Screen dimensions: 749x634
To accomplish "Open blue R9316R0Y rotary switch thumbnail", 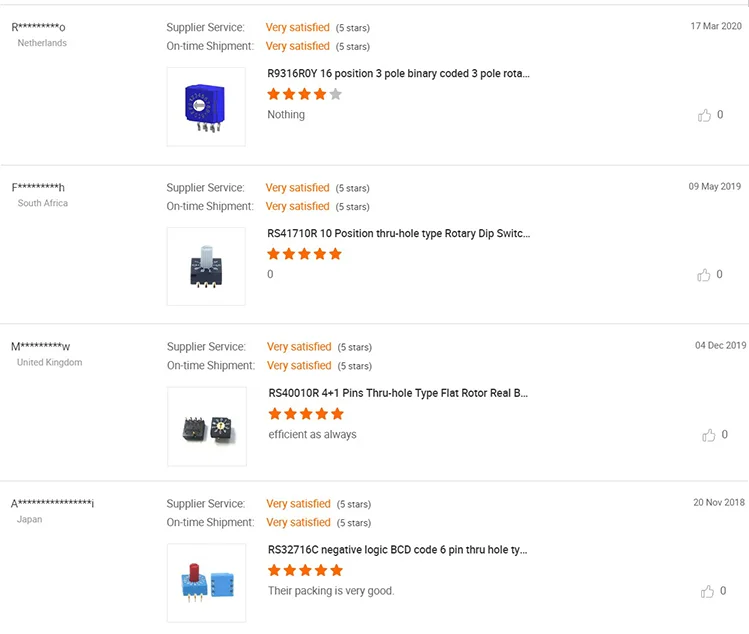I will point(206,106).
